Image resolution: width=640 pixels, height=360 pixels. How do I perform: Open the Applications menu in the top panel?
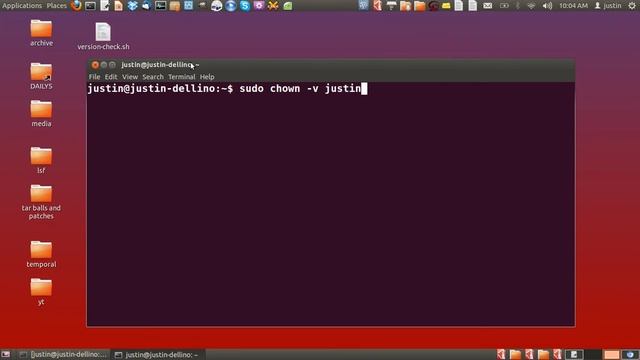tap(22, 6)
